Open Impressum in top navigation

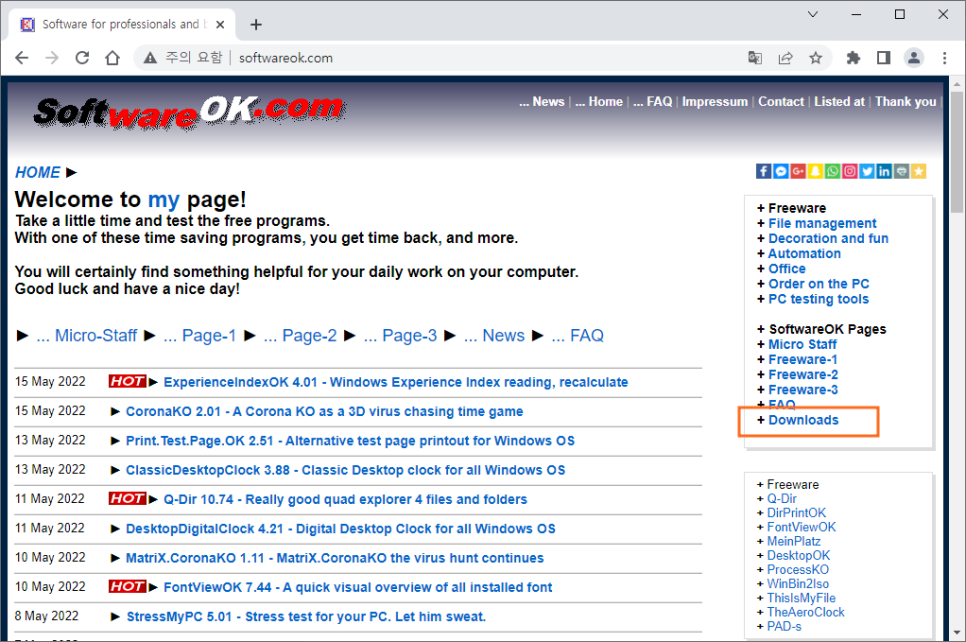pyautogui.click(x=715, y=102)
